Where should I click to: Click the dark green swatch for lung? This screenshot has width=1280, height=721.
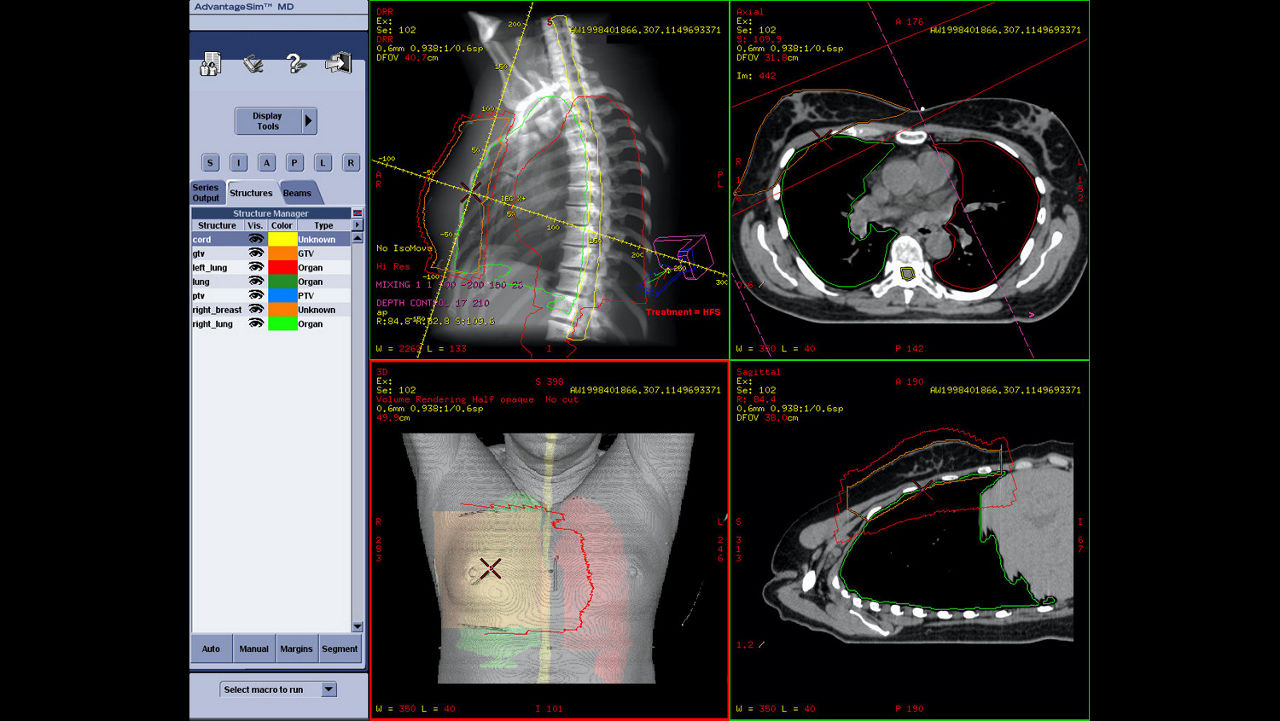(282, 282)
